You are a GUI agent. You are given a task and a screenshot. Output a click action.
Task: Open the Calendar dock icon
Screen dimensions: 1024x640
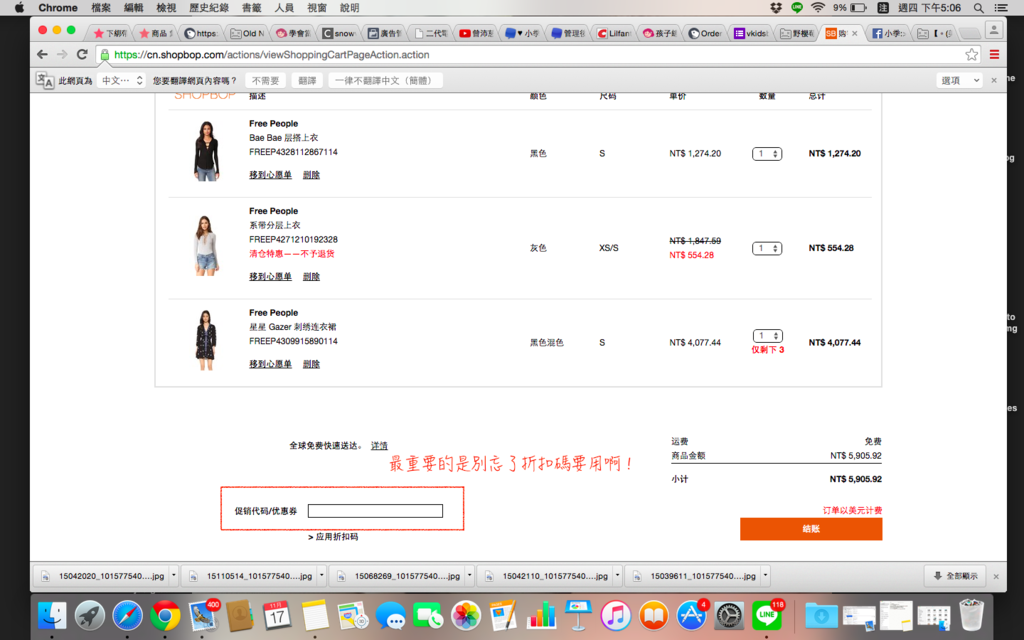coord(277,615)
